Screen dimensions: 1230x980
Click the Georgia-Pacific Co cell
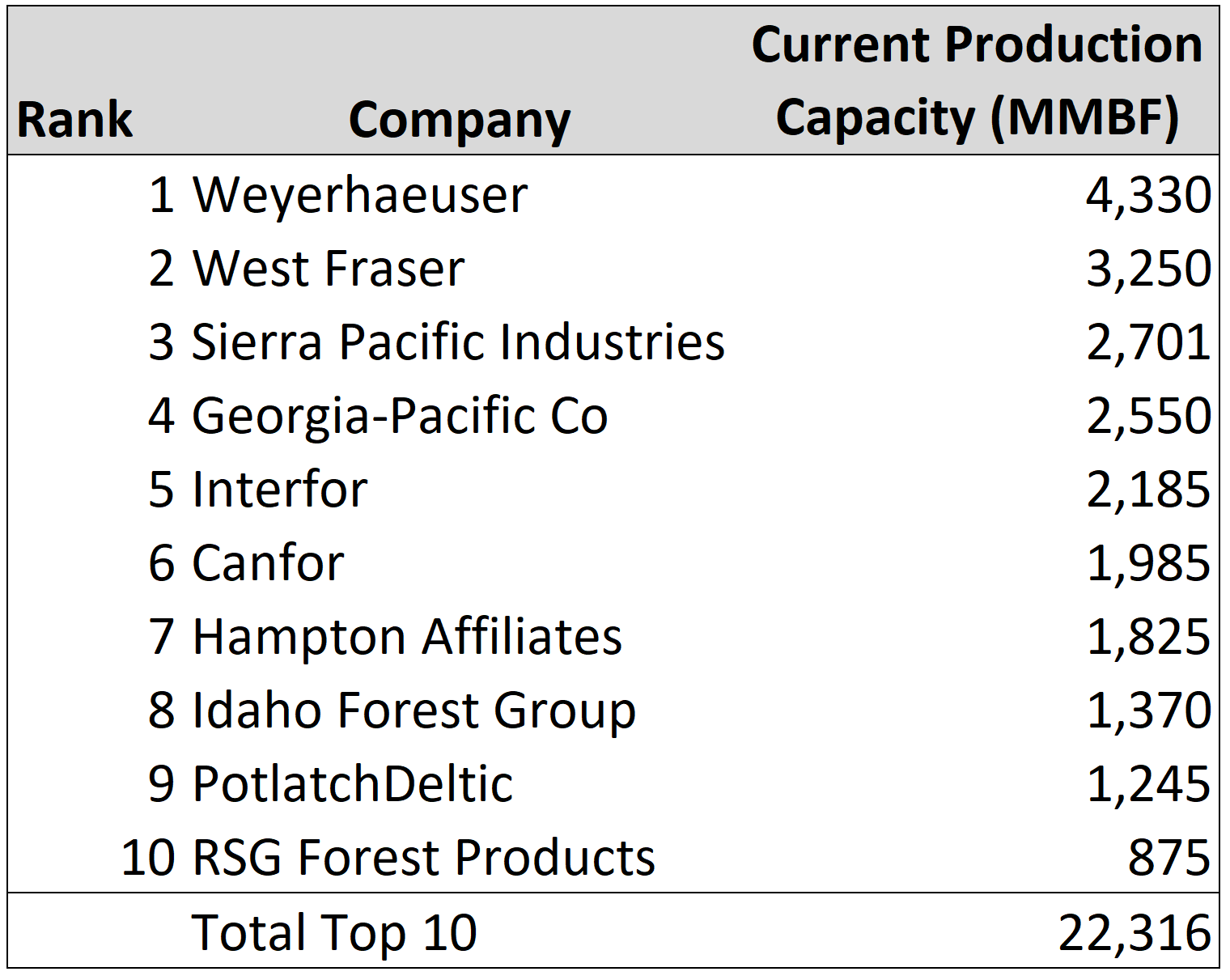[400, 416]
